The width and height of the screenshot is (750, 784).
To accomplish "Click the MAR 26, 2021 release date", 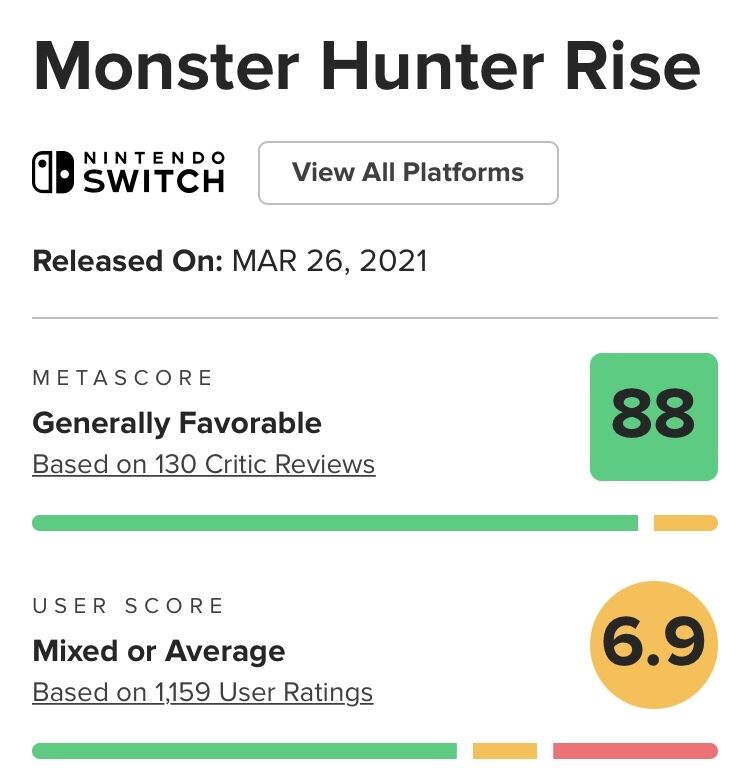I will pyautogui.click(x=329, y=262).
